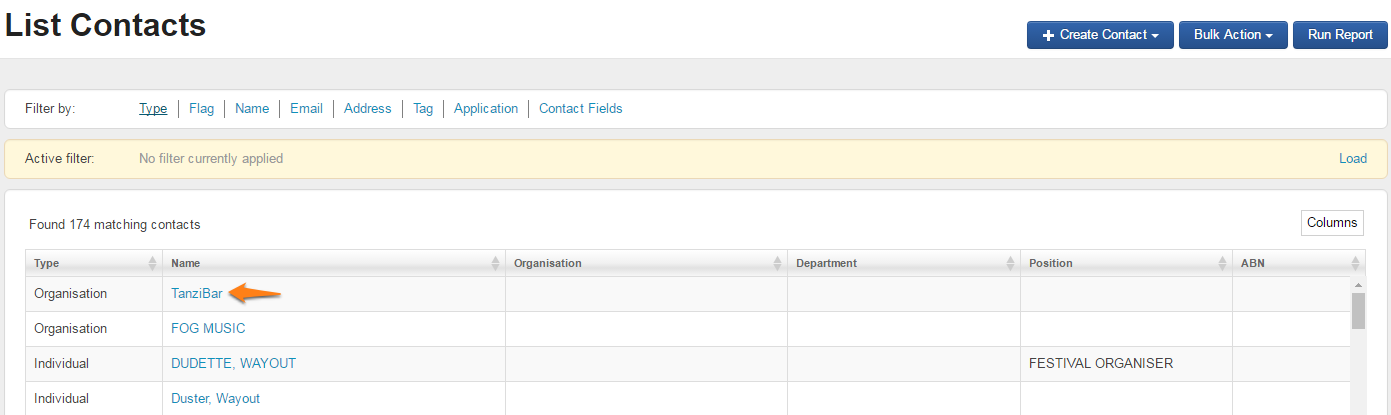Open the Columns chooser
This screenshot has height=415, width=1391.
(1332, 223)
